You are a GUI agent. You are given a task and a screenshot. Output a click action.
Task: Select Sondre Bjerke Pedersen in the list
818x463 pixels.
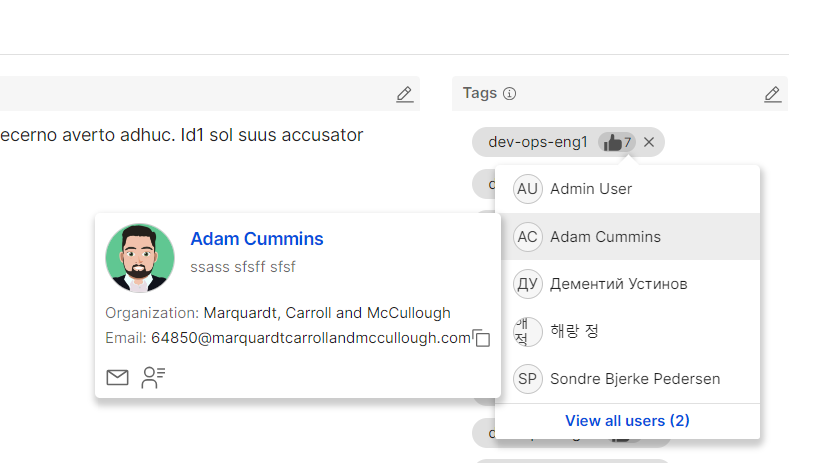click(635, 379)
